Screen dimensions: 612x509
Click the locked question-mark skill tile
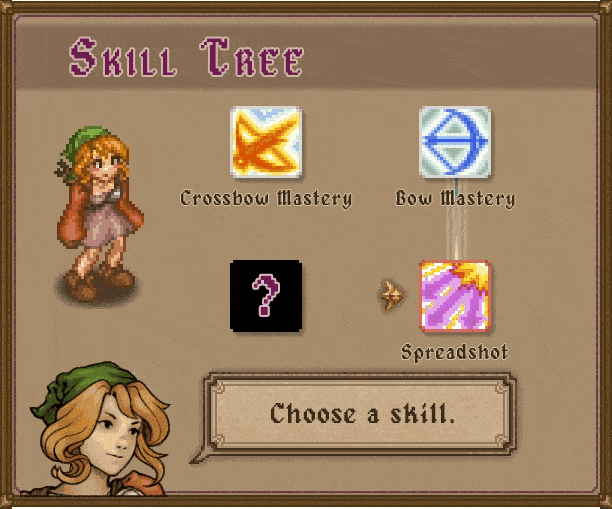266,296
